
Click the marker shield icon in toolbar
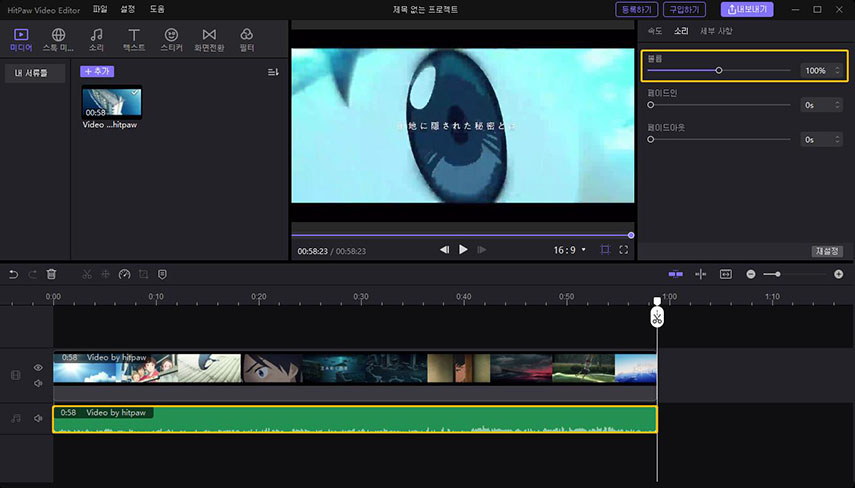(162, 274)
